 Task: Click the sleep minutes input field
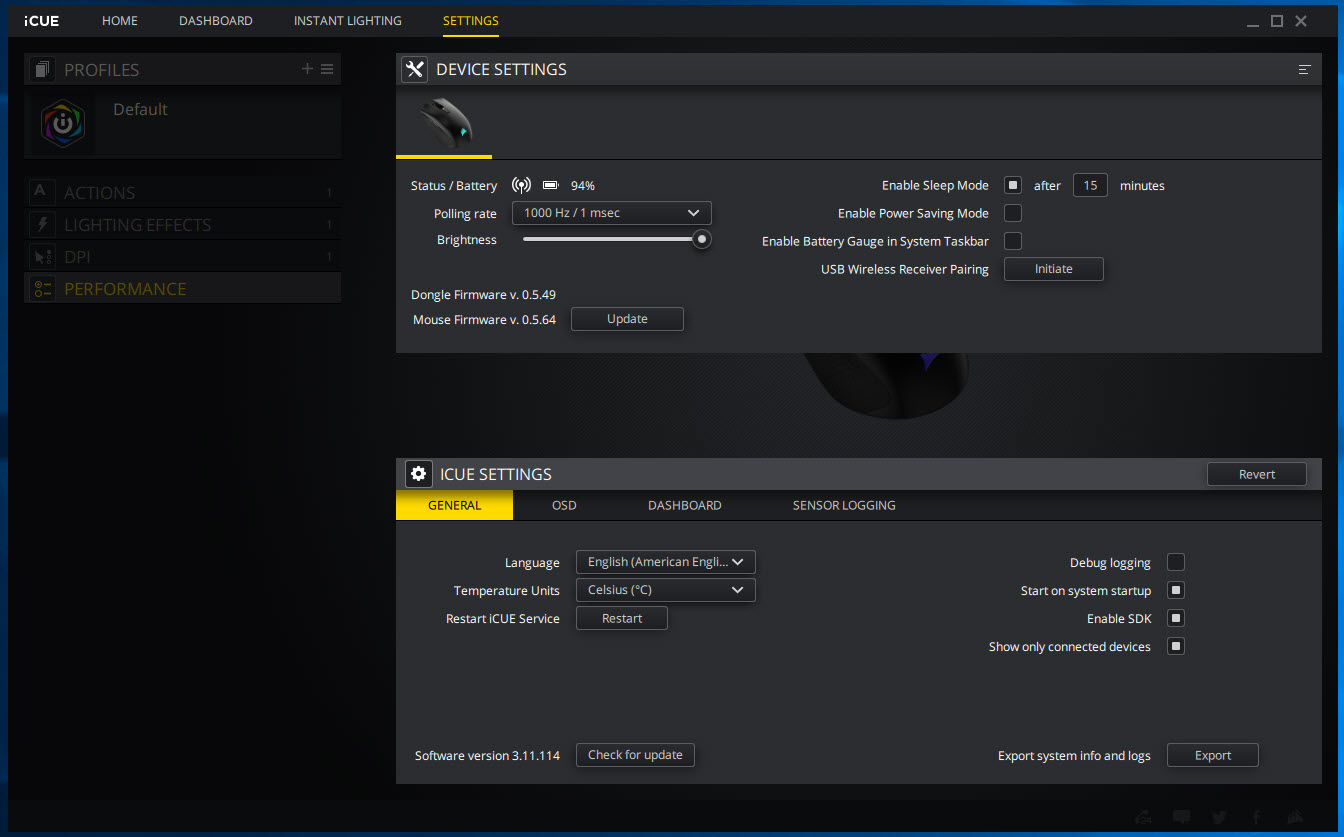(1090, 185)
